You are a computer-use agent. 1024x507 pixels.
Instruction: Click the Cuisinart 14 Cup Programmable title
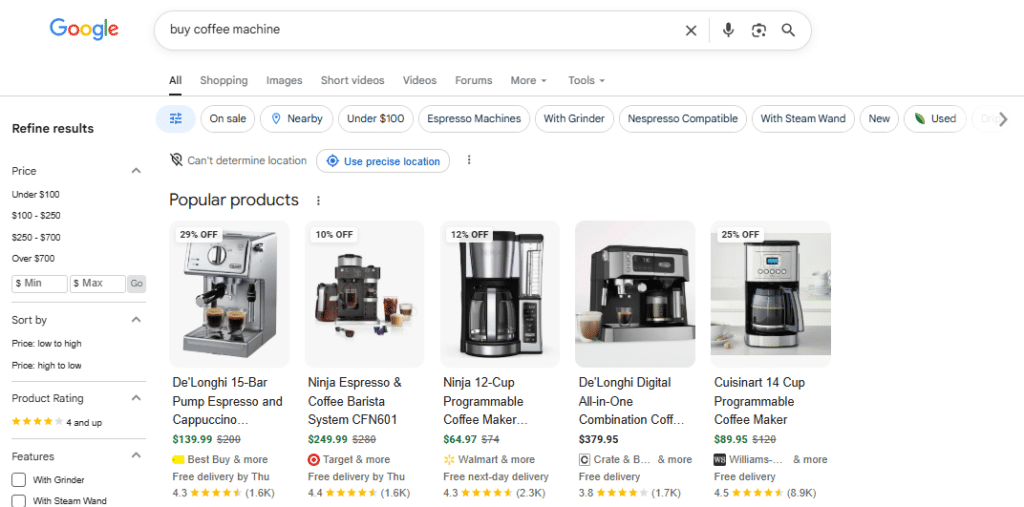pyautogui.click(x=760, y=401)
